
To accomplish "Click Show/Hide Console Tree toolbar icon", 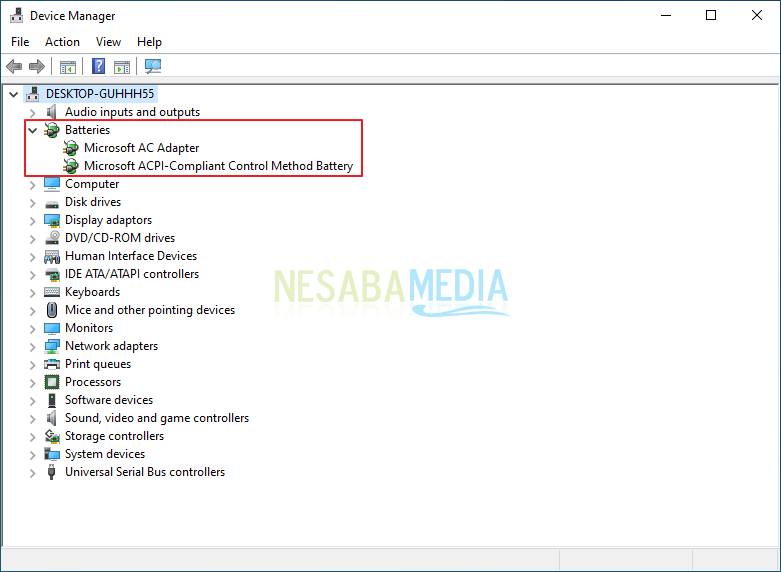I will click(x=68, y=67).
